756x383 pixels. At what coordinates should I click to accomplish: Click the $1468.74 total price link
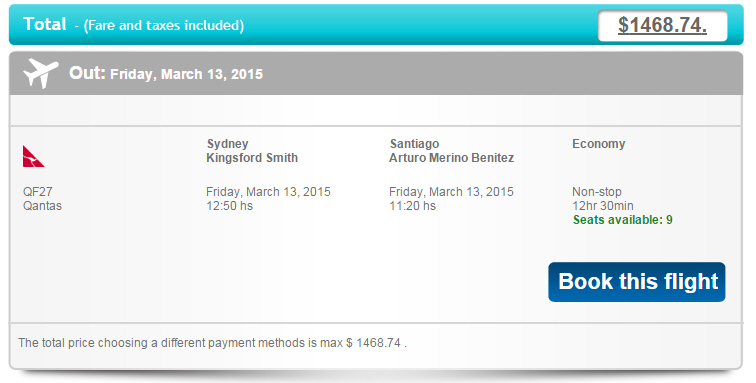662,25
